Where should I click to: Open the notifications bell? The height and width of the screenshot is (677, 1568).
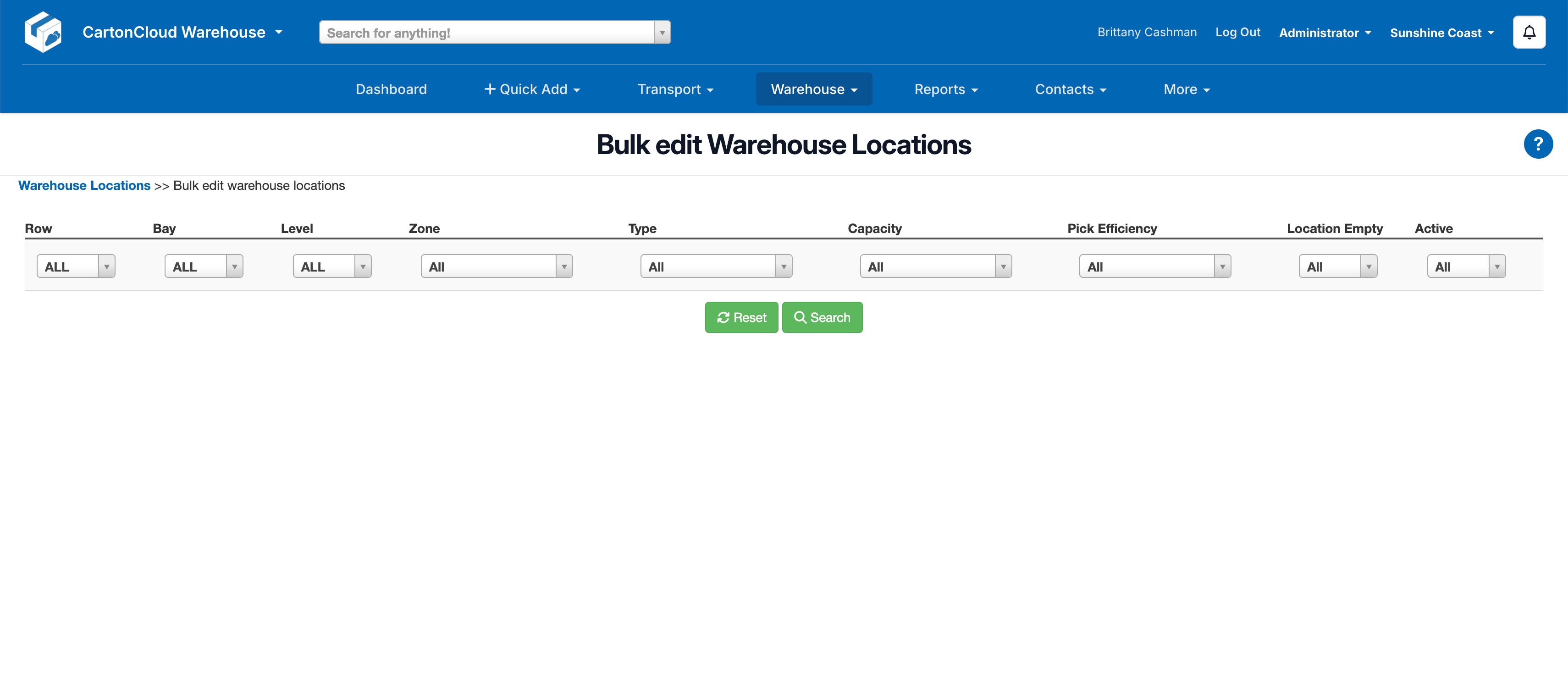tap(1529, 32)
